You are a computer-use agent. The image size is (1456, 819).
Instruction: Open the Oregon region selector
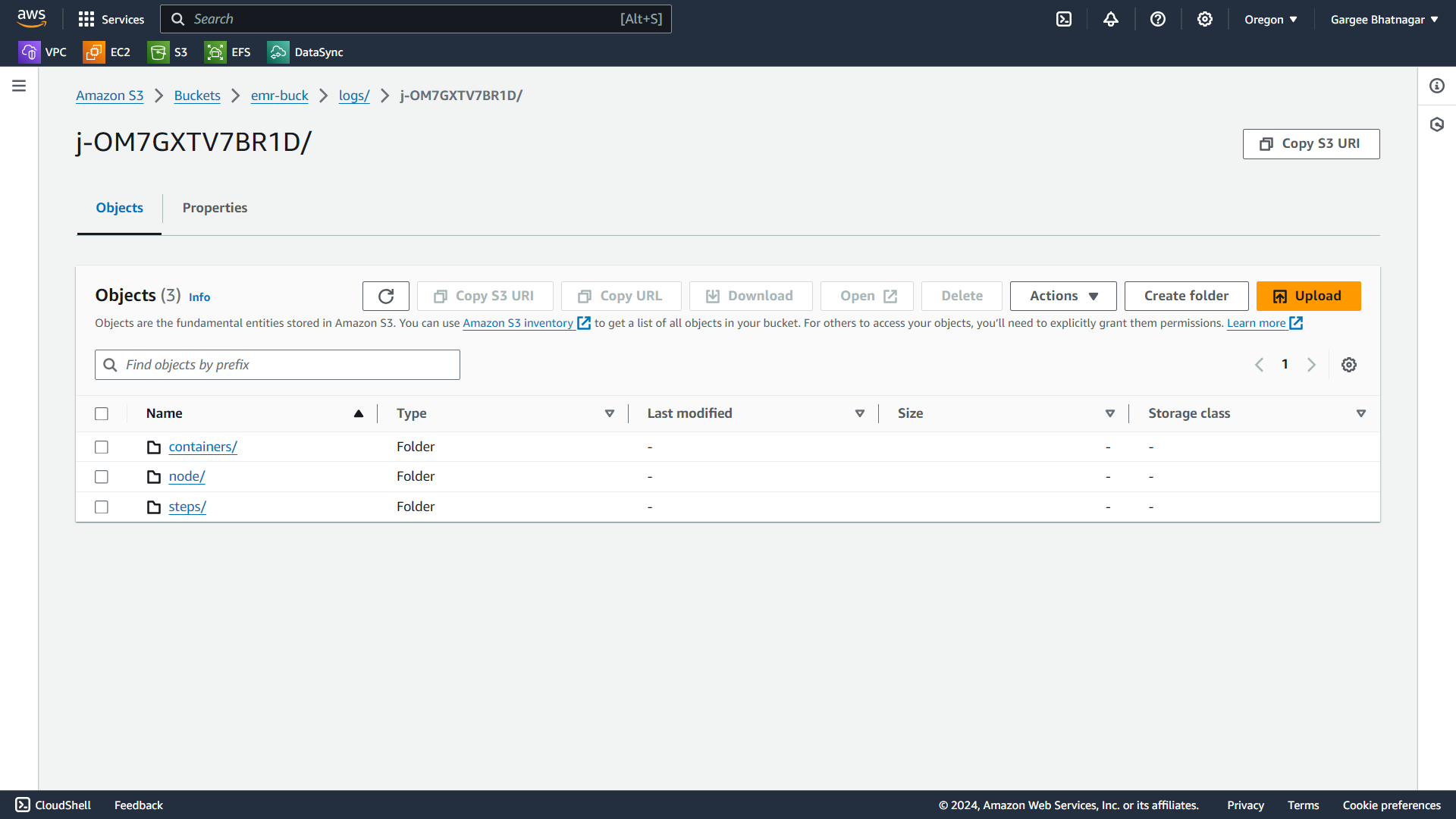coord(1270,20)
